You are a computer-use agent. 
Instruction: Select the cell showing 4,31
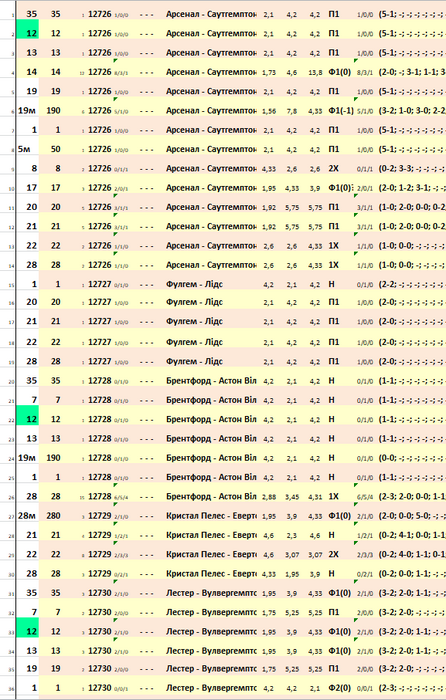(x=315, y=497)
